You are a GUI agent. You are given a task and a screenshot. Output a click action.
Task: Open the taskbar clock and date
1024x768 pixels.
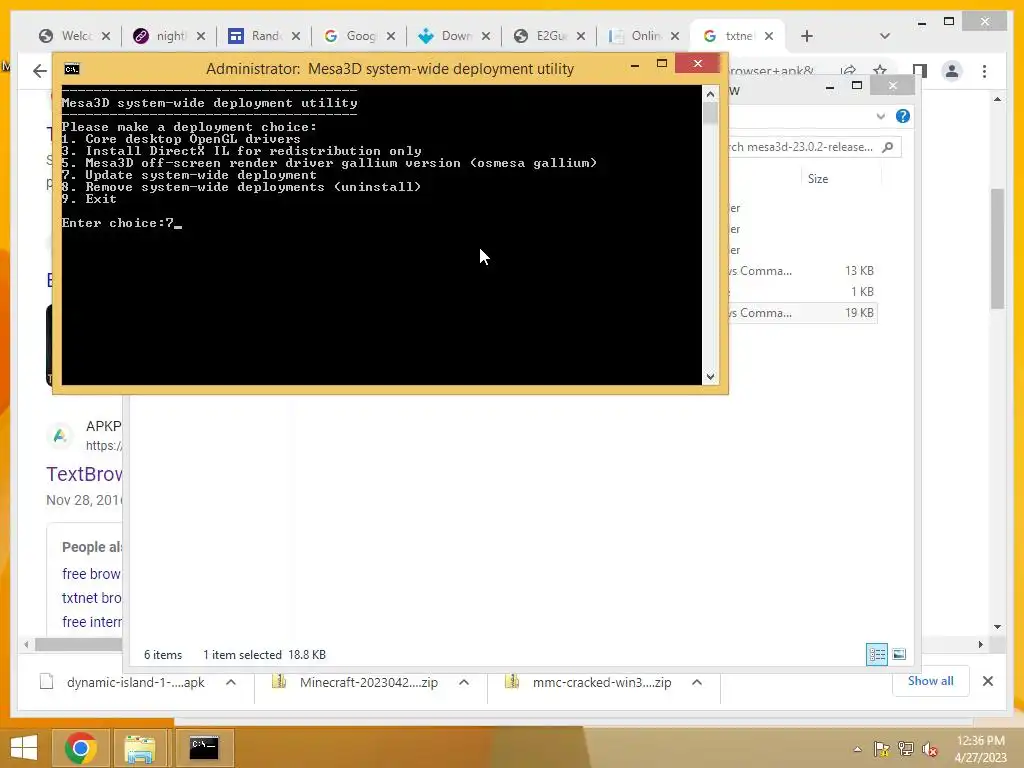[980, 749]
